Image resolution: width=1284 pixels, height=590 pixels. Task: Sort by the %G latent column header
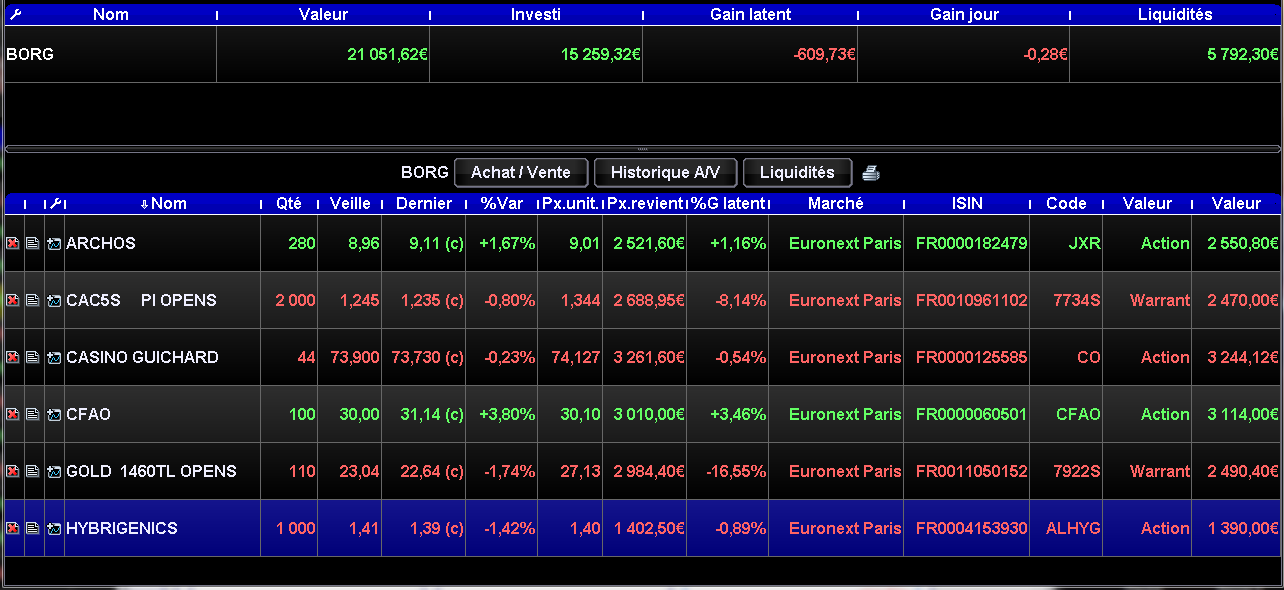click(x=728, y=203)
